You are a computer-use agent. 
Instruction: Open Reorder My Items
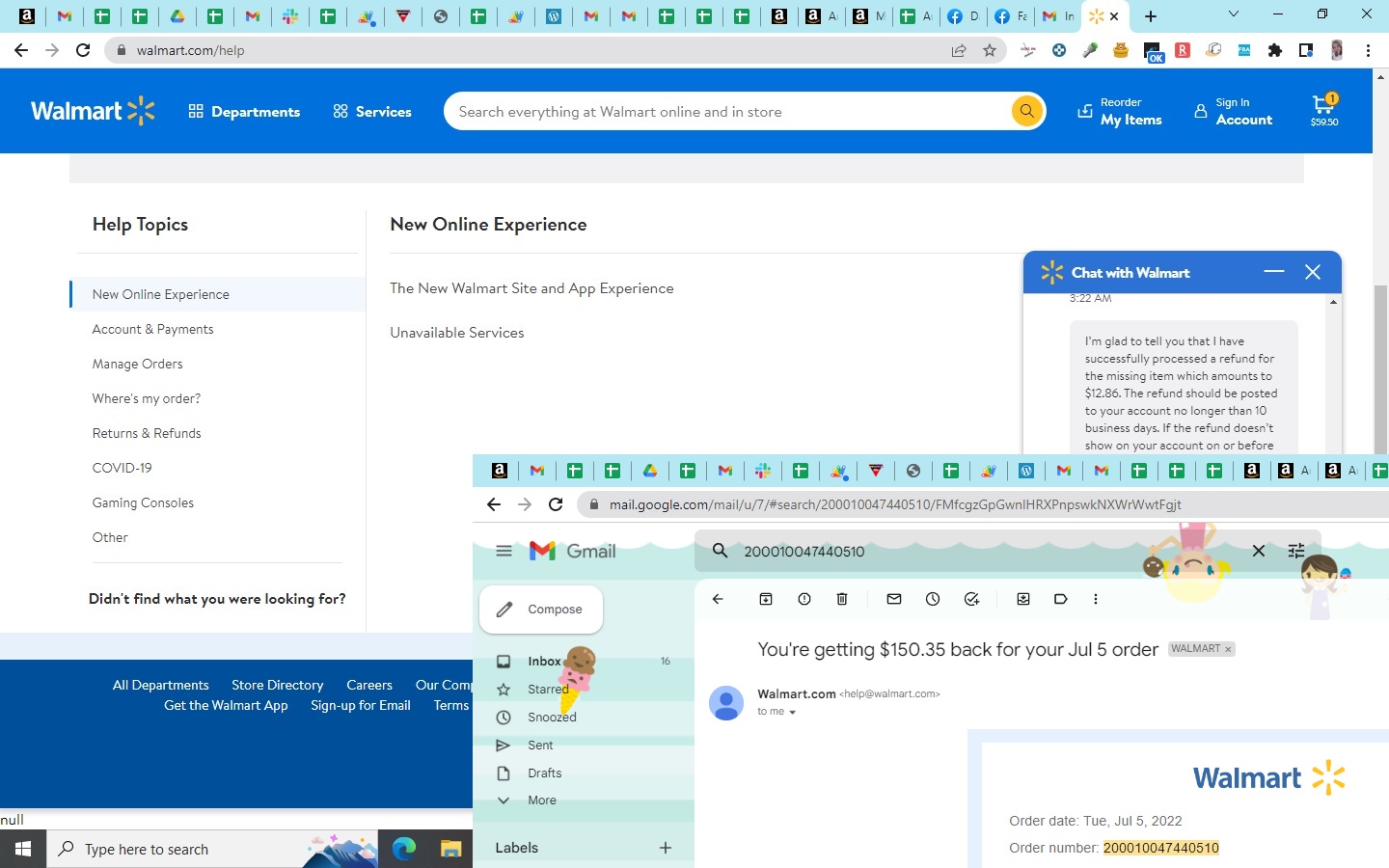[1120, 111]
